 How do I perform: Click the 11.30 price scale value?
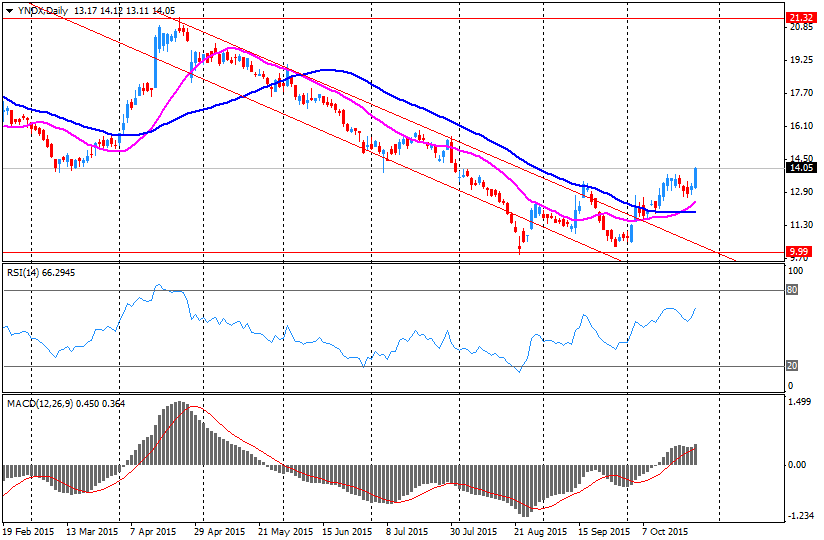tap(802, 225)
